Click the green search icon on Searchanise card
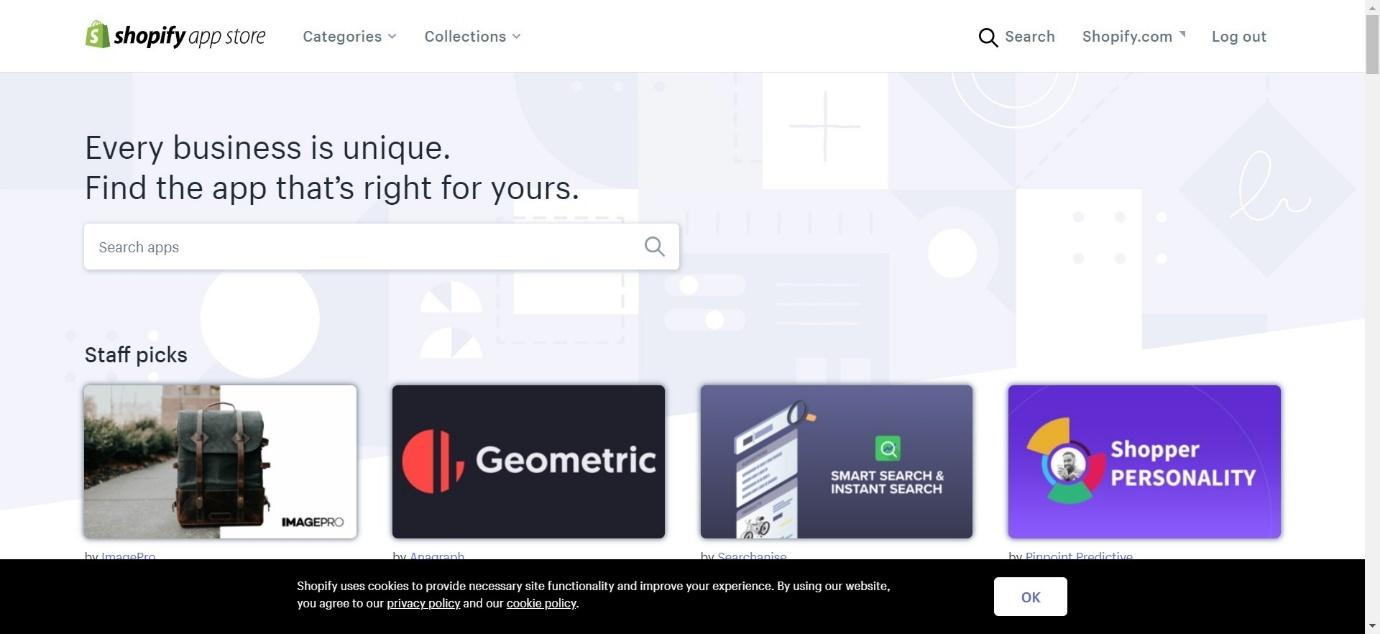The image size is (1380, 634). pos(887,448)
